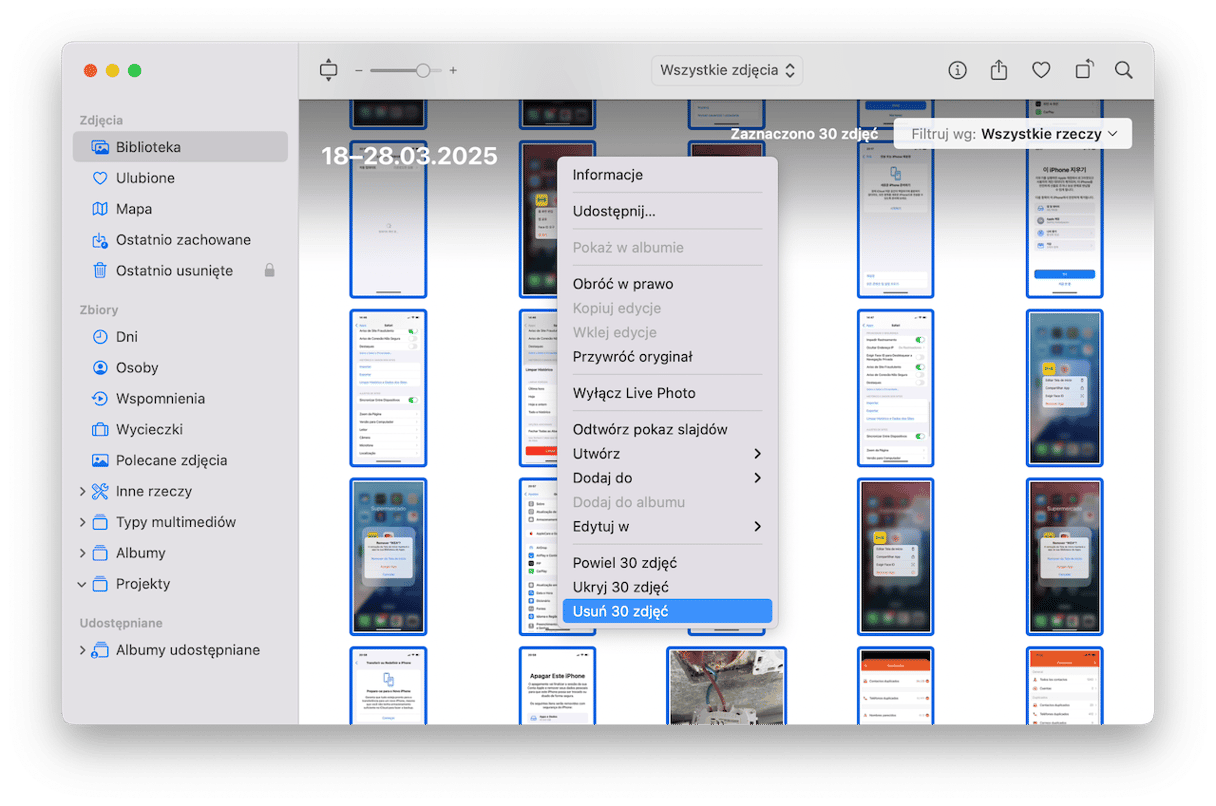Open Mapa in the sidebar
Viewport: 1216px width, 806px height.
click(x=134, y=209)
